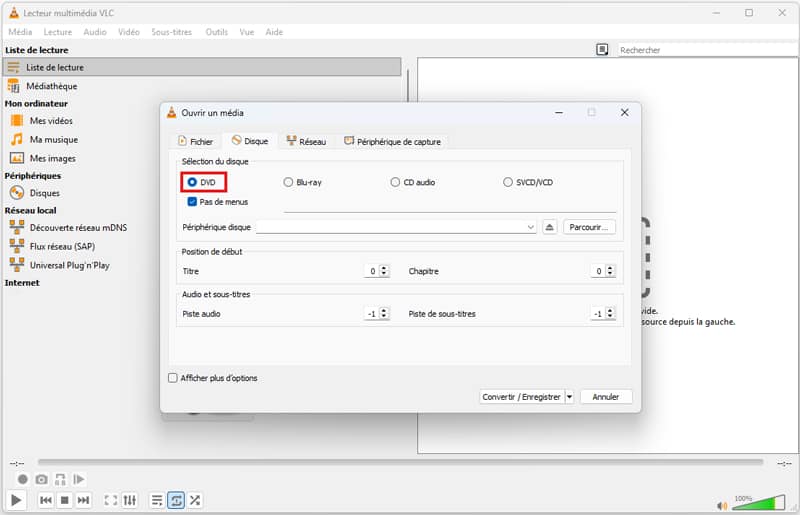
Task: Click the Play button
Action: (16, 500)
